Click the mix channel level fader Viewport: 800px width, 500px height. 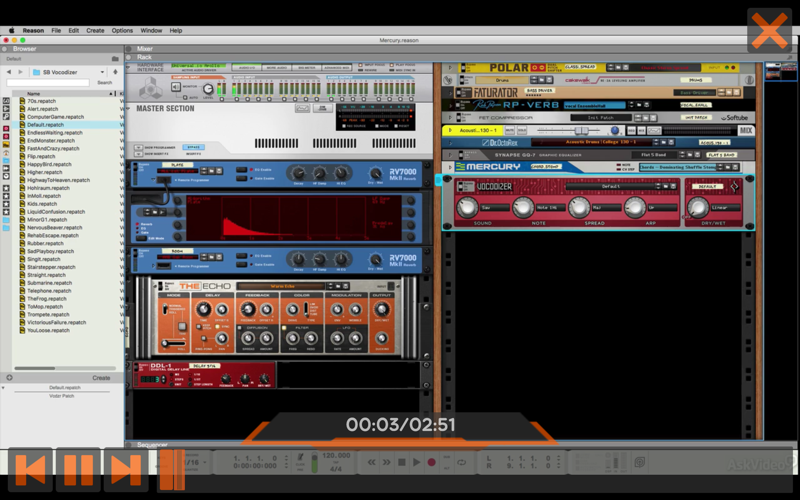pyautogui.click(x=580, y=131)
